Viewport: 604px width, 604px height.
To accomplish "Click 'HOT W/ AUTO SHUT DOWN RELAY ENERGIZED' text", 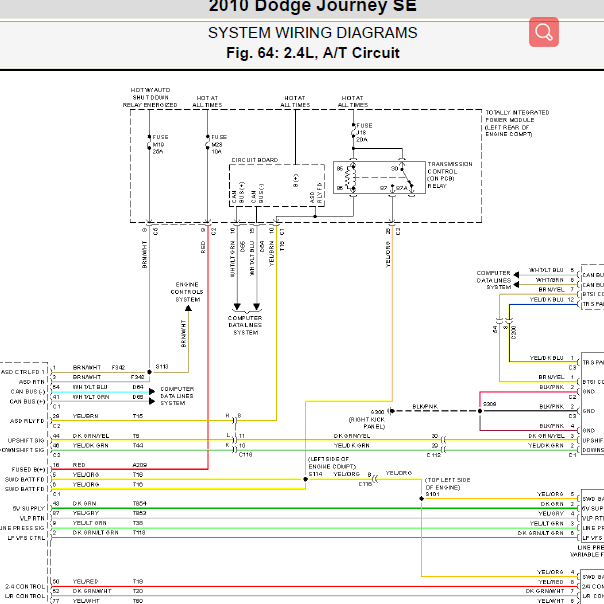I will coord(150,97).
